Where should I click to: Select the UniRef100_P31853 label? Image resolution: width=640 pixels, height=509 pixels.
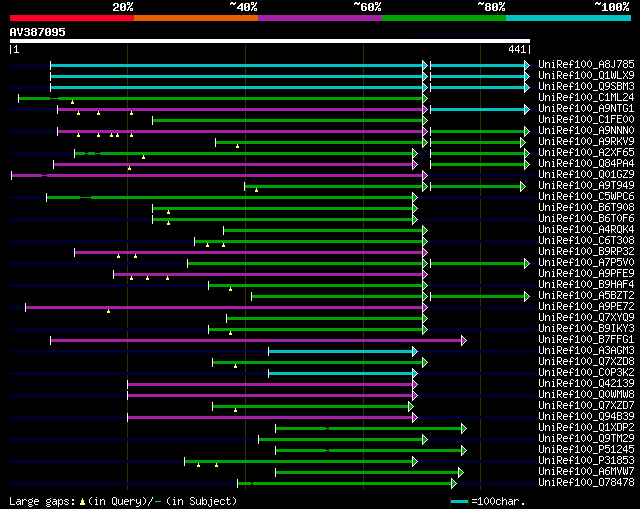[586, 461]
